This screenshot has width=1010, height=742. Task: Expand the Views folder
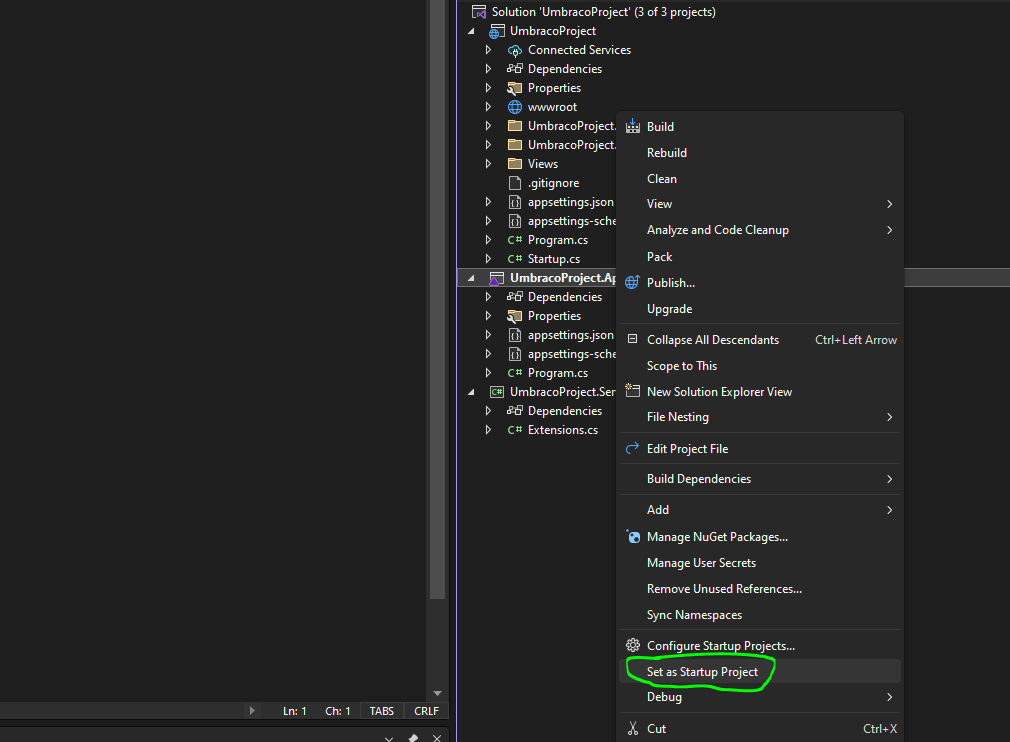488,164
